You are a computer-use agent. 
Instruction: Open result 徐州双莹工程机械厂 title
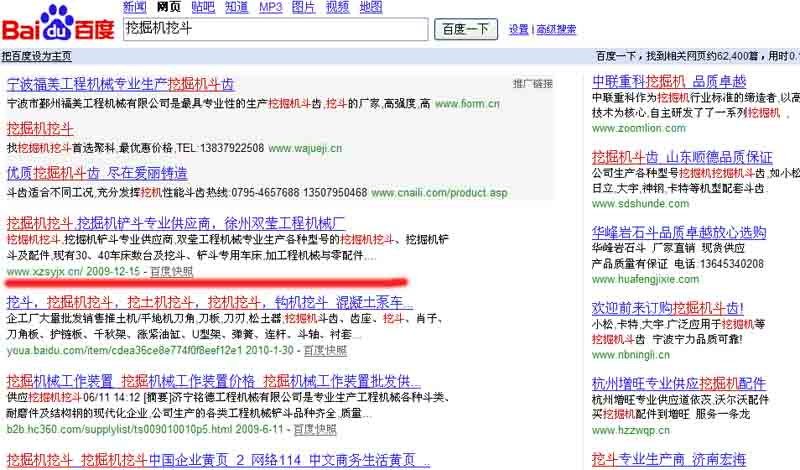point(176,224)
